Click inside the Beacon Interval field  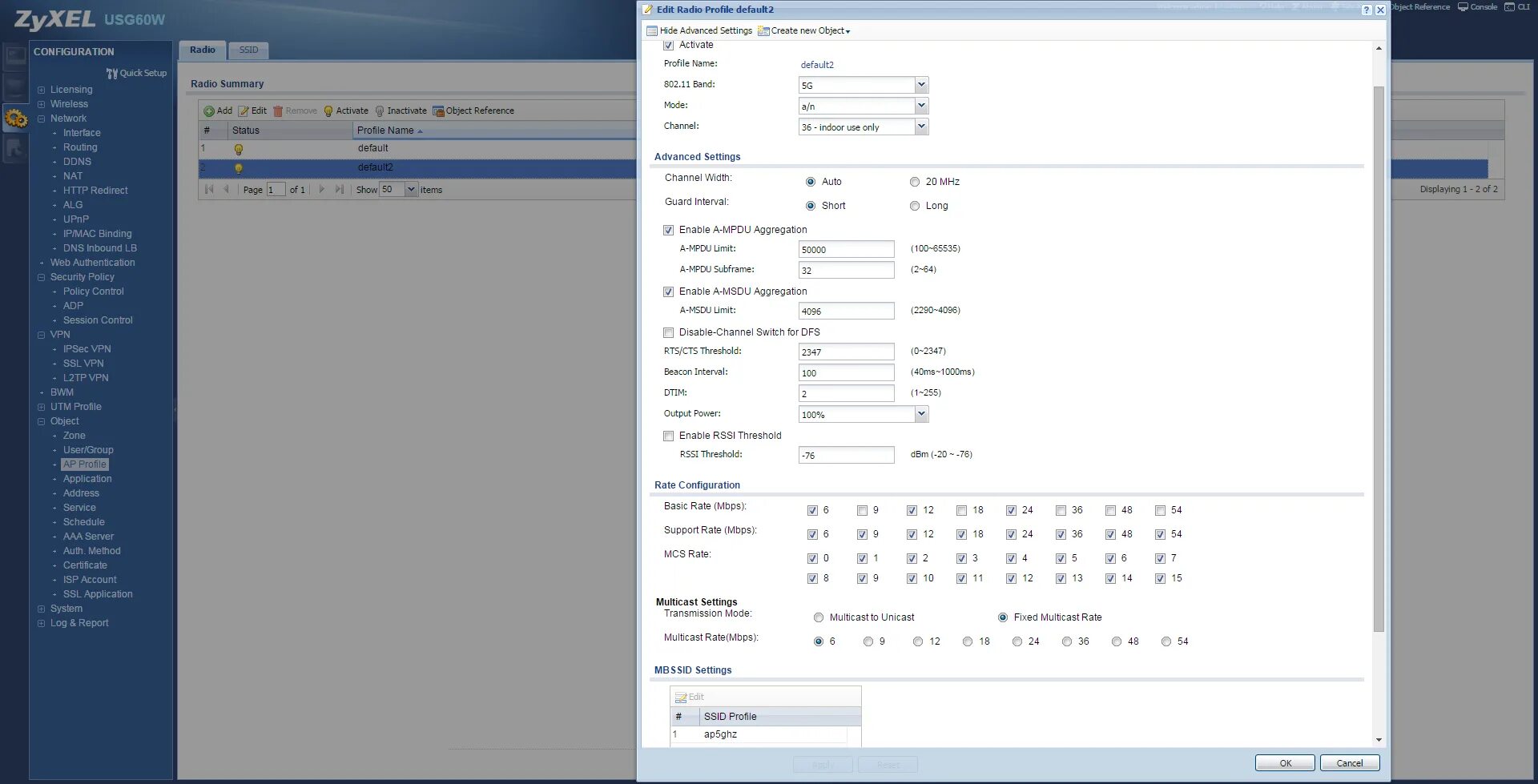point(846,372)
